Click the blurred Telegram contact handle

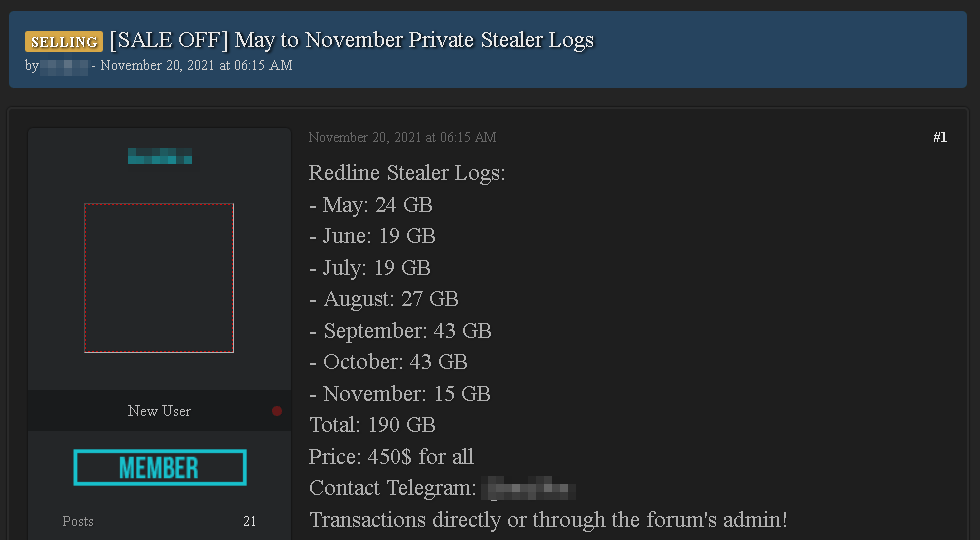point(528,489)
